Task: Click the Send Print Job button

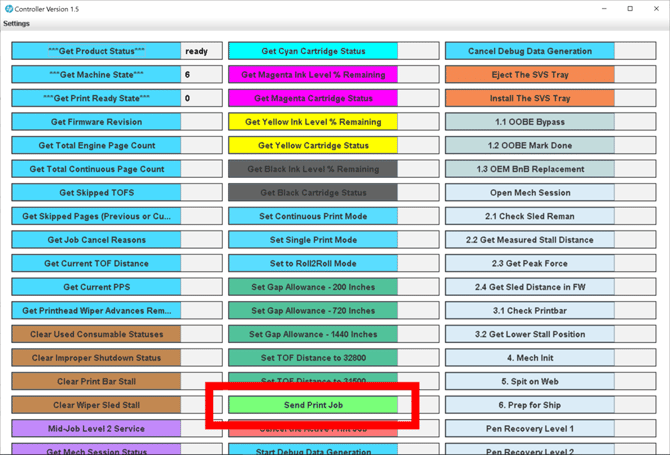Action: point(313,405)
